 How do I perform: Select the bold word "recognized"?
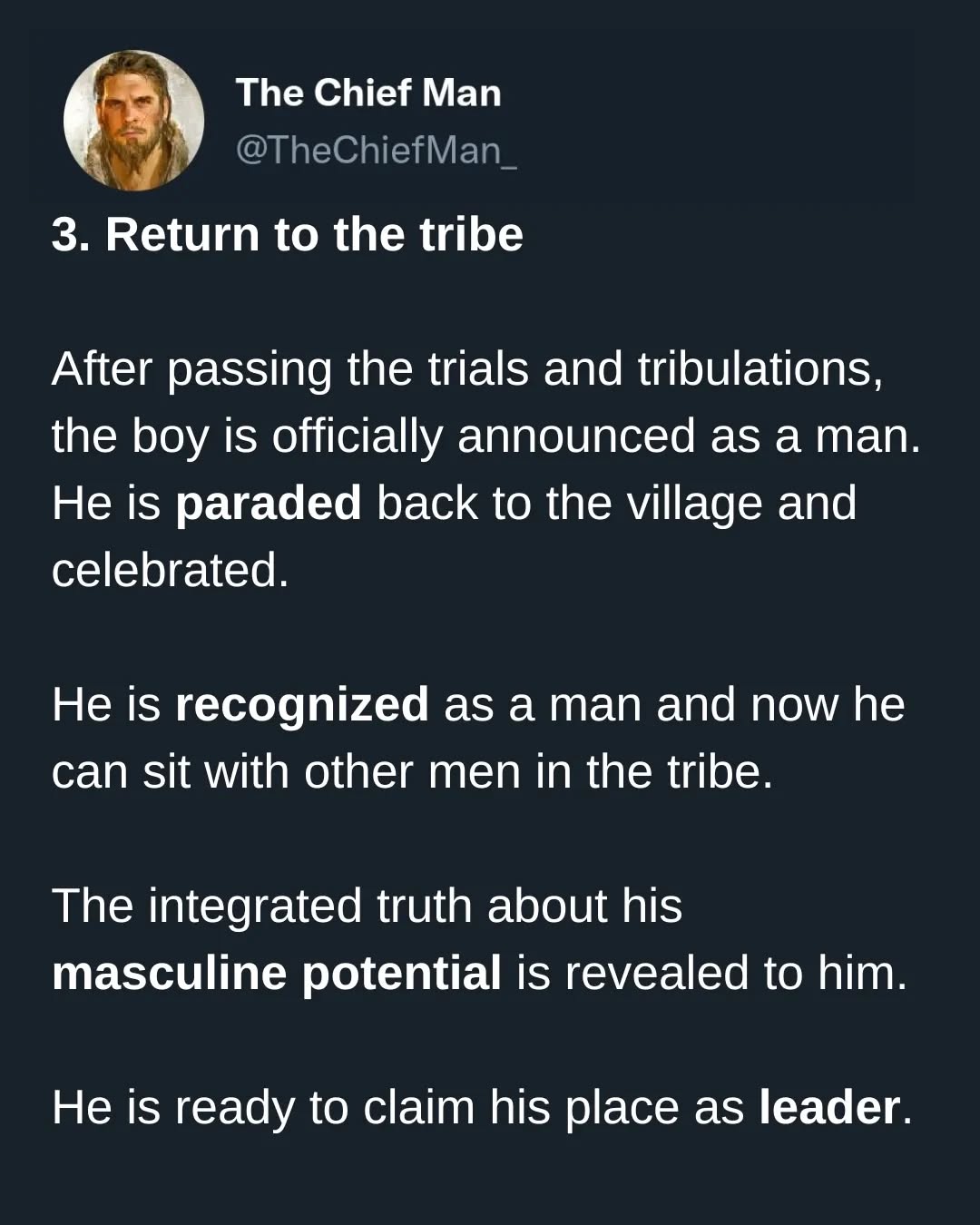(301, 704)
